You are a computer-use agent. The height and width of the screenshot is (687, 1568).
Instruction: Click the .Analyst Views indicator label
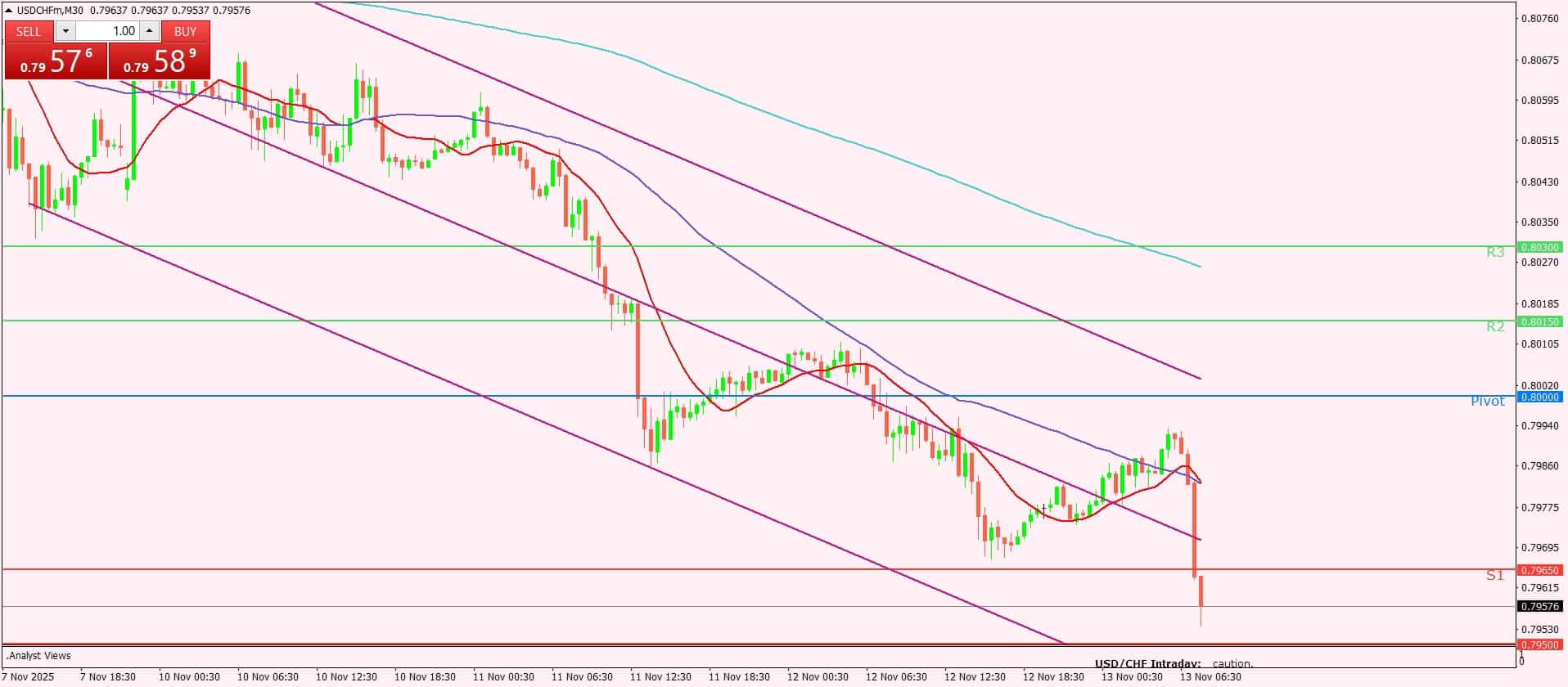tap(38, 656)
